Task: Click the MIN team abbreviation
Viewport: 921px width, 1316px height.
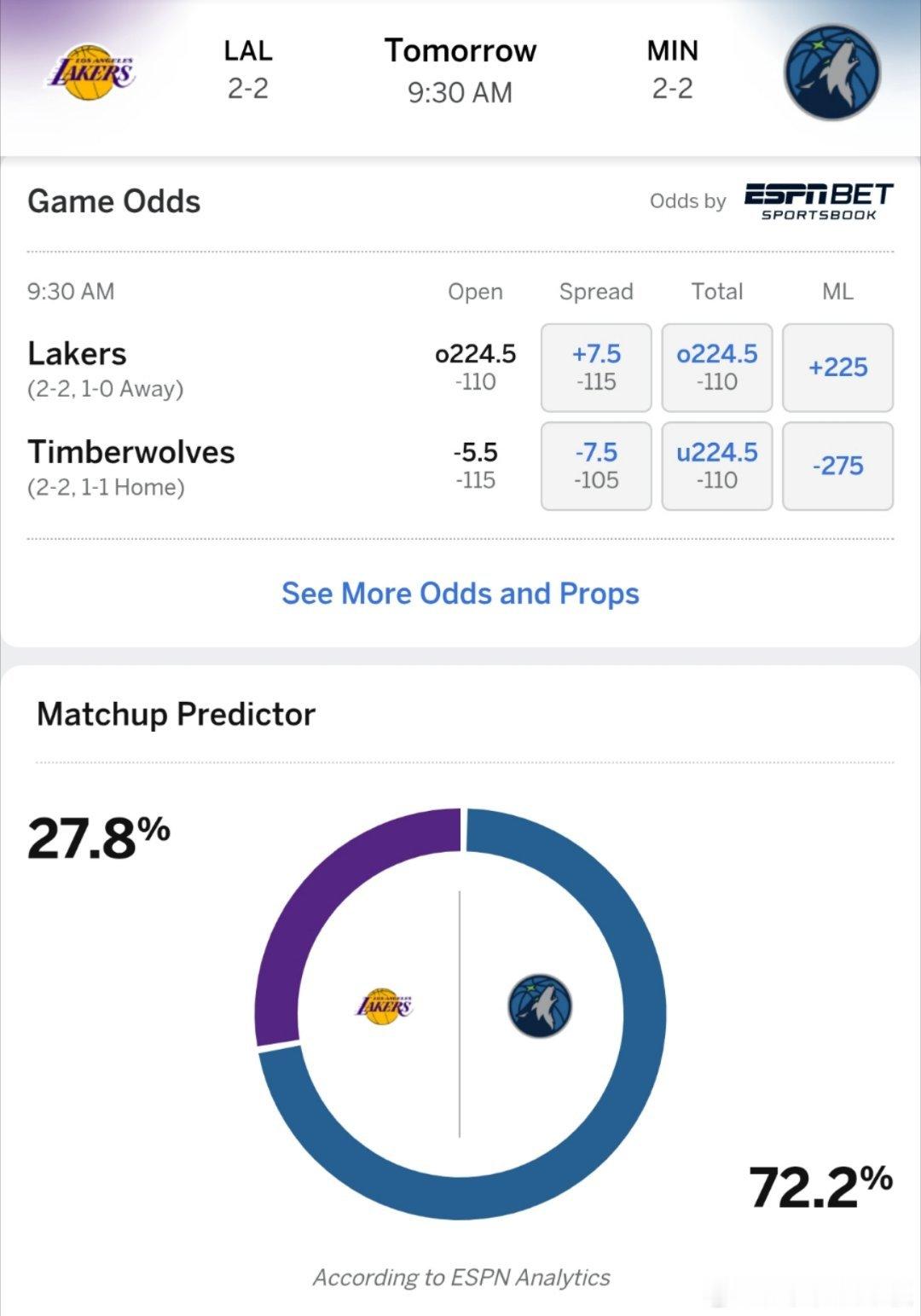Action: [x=671, y=51]
